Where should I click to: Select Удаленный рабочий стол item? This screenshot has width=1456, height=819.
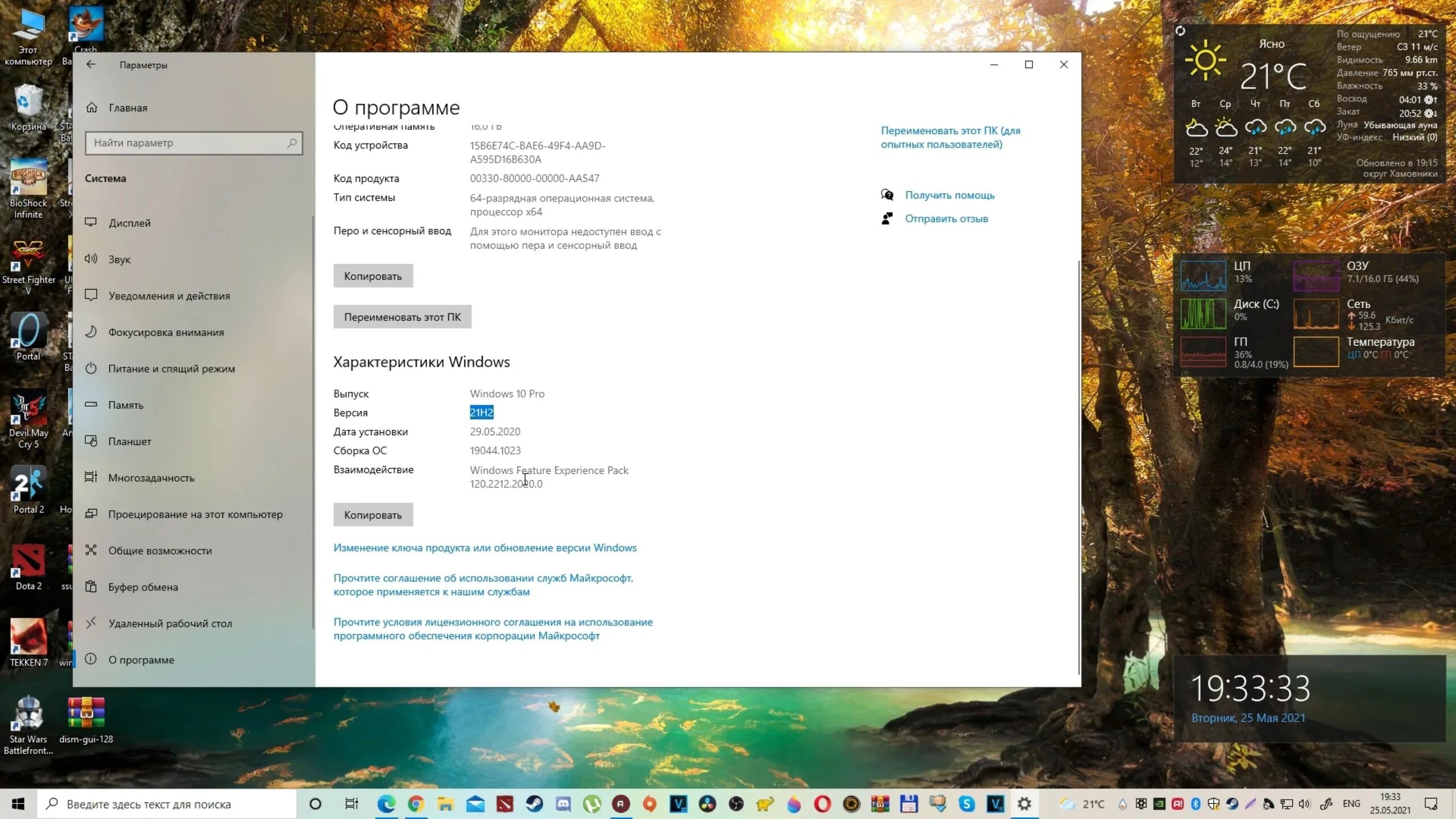click(x=170, y=623)
